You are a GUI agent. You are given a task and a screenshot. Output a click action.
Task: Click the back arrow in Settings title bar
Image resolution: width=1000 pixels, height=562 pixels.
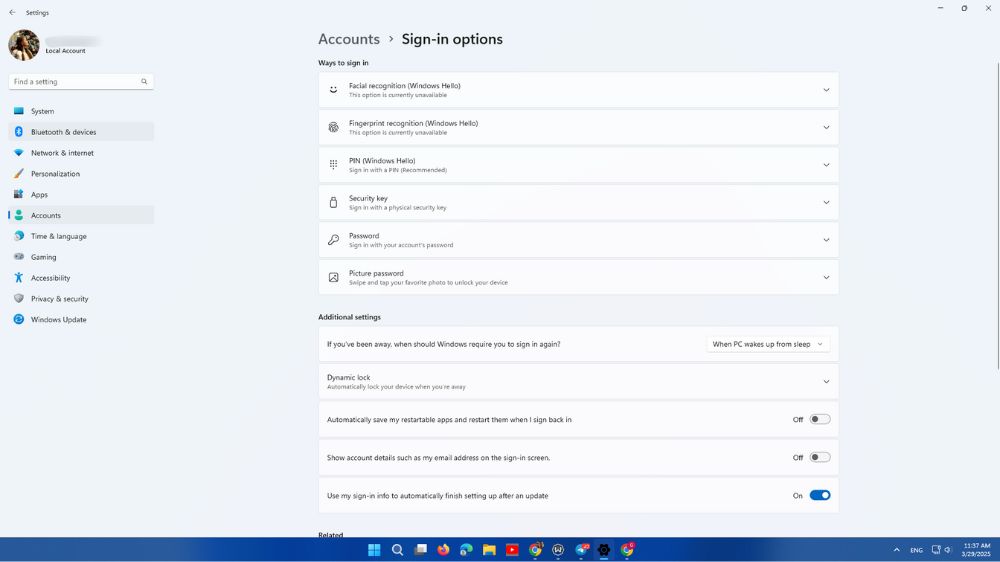pos(12,12)
